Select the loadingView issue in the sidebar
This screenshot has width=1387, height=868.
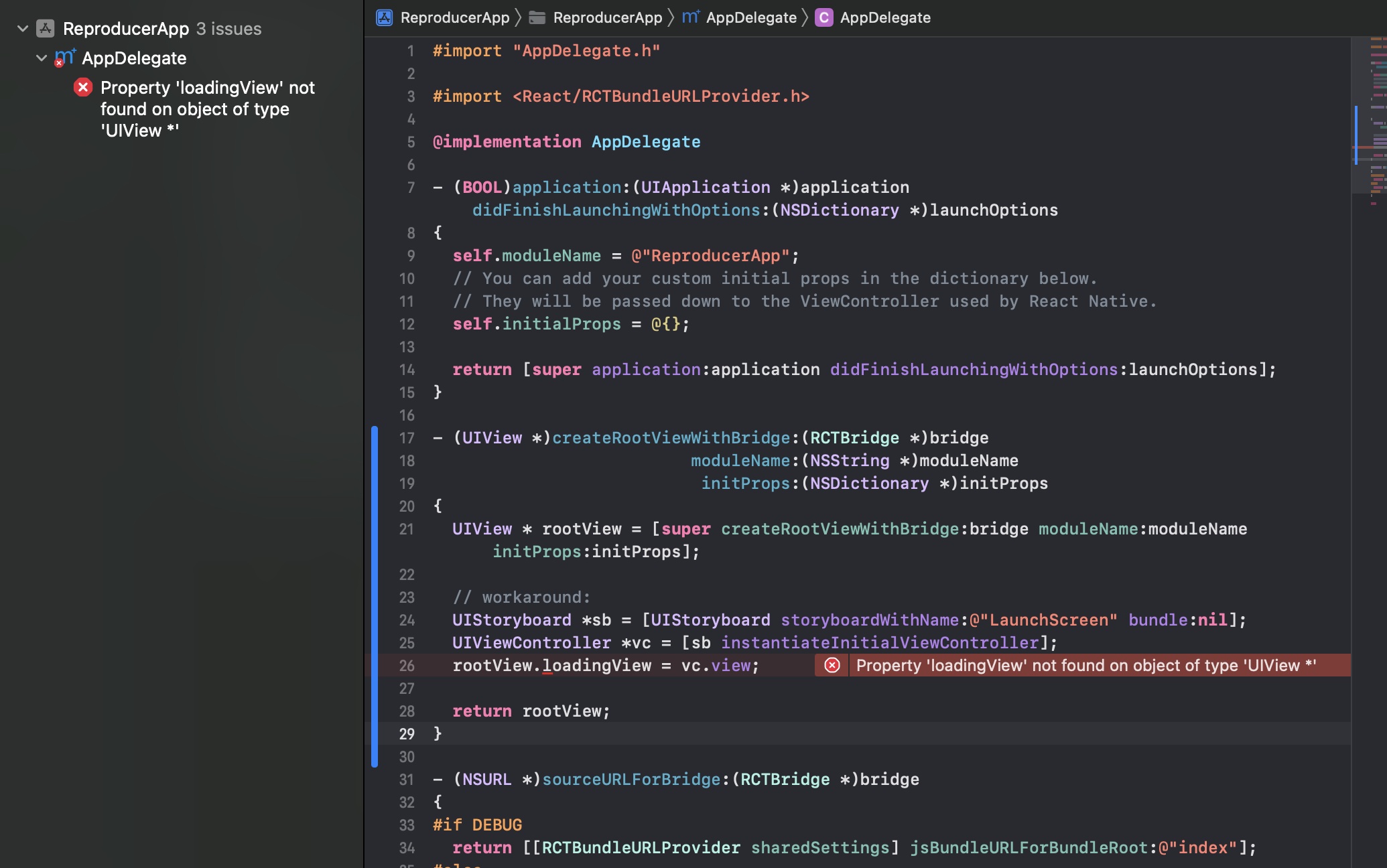coord(206,108)
